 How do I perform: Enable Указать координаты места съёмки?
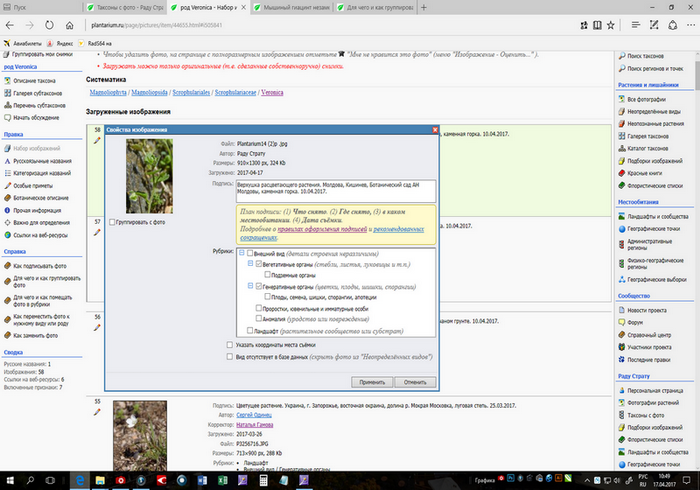[231, 344]
